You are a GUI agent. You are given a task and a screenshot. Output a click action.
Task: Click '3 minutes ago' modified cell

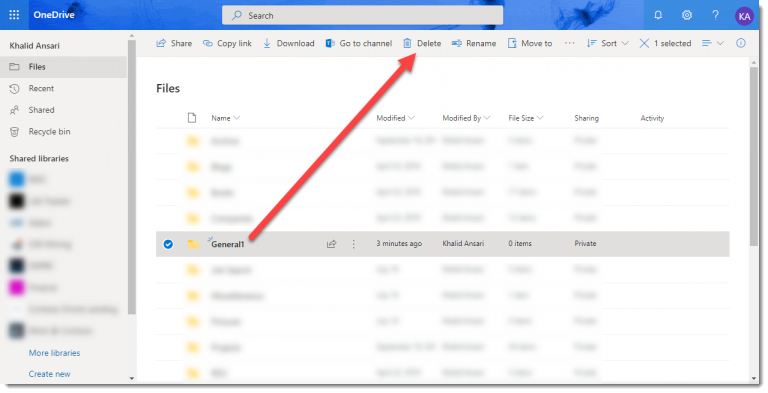click(399, 244)
